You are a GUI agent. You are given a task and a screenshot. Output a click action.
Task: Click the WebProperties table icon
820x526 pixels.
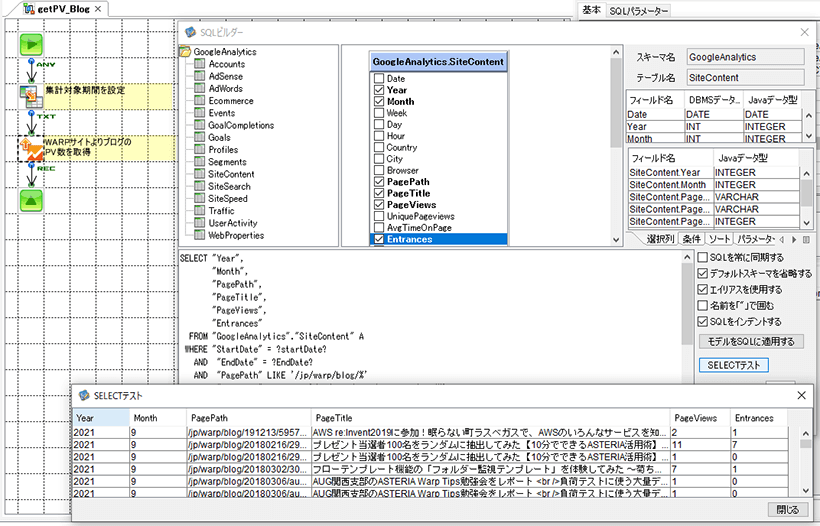200,235
